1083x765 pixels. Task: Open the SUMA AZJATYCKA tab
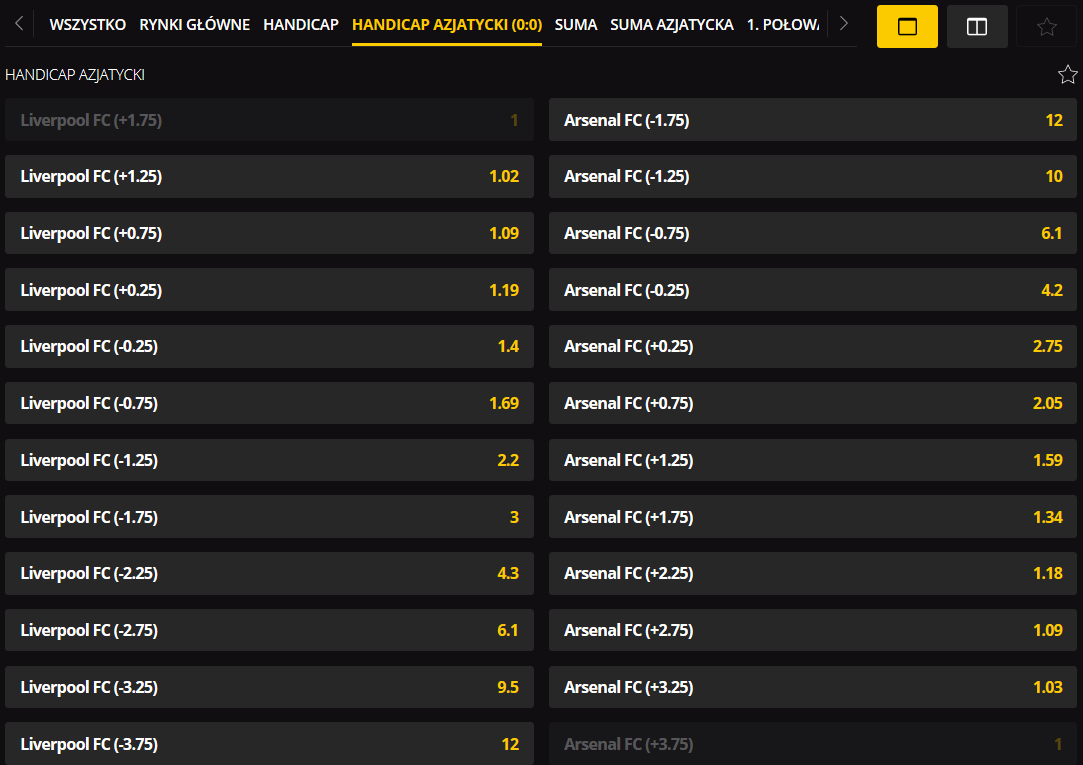tap(671, 25)
